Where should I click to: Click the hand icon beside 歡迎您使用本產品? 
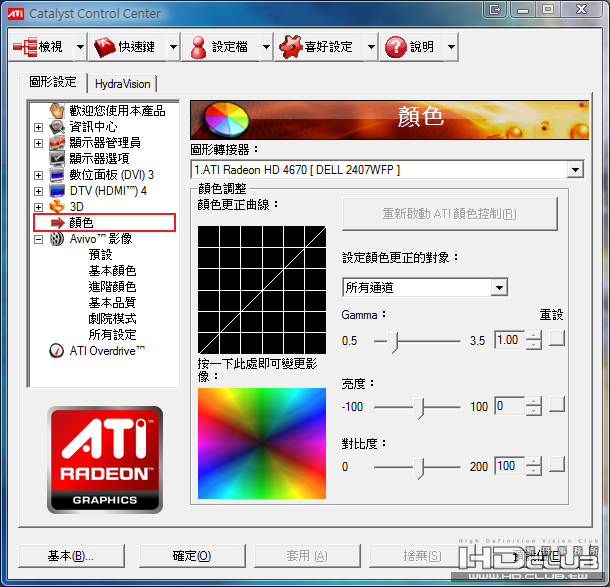pos(57,111)
